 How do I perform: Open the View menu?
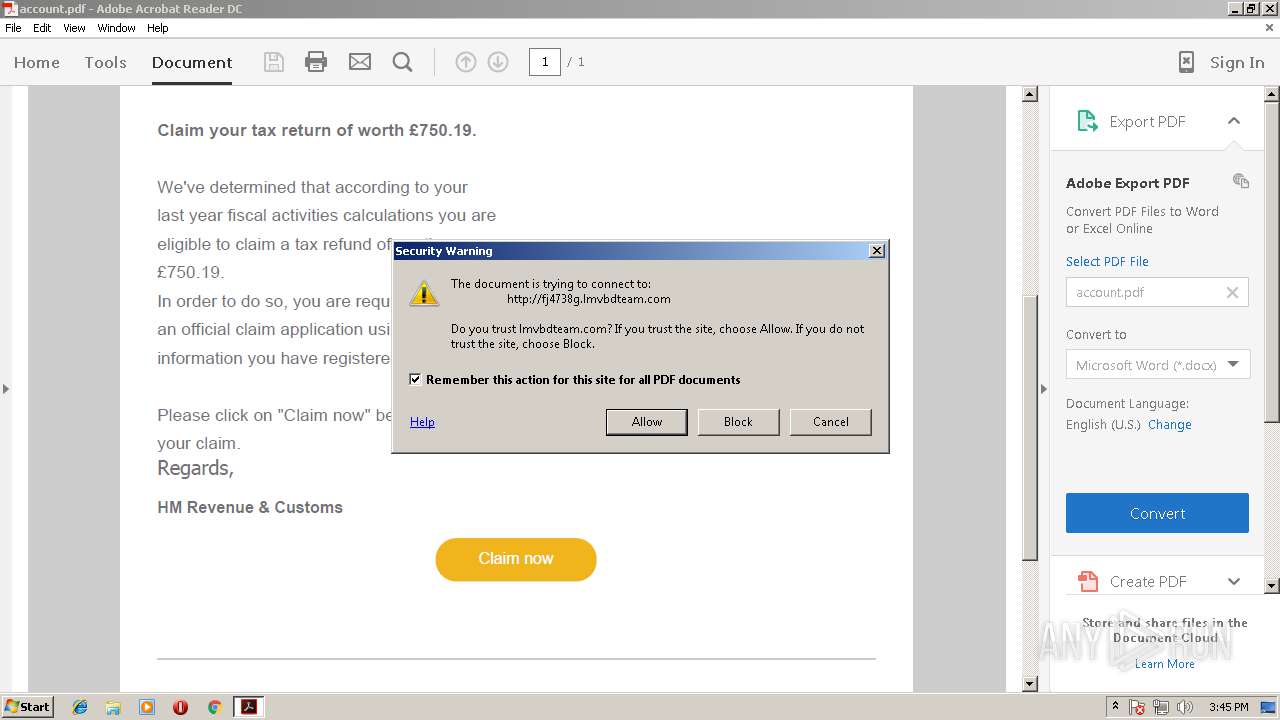[74, 28]
